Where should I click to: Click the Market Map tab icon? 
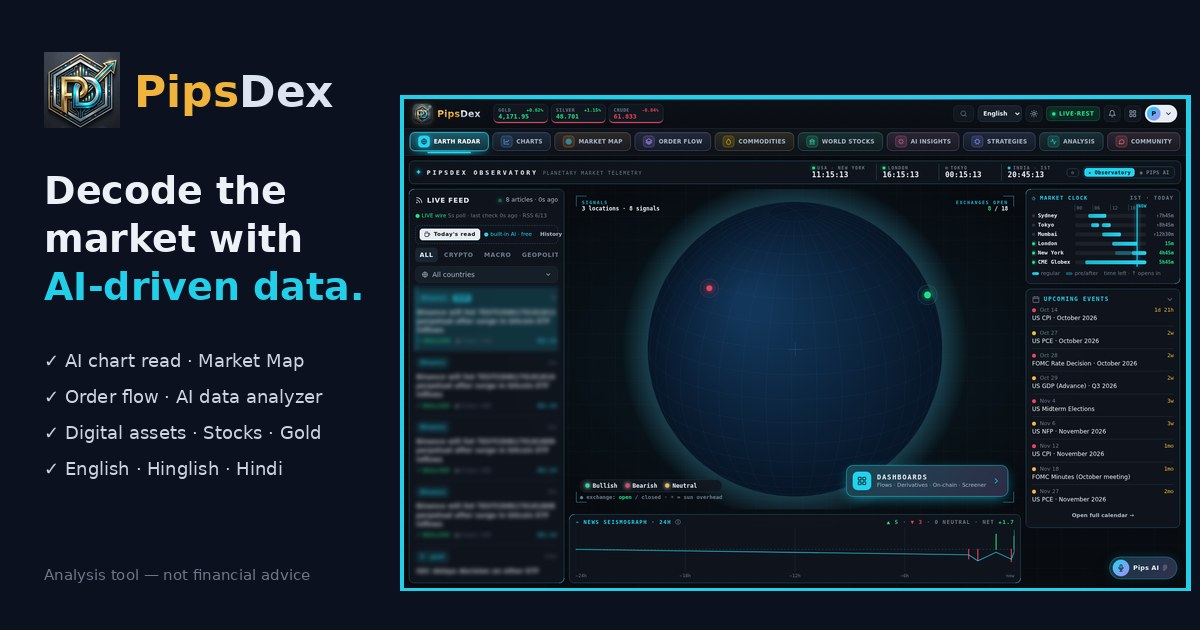tap(568, 142)
